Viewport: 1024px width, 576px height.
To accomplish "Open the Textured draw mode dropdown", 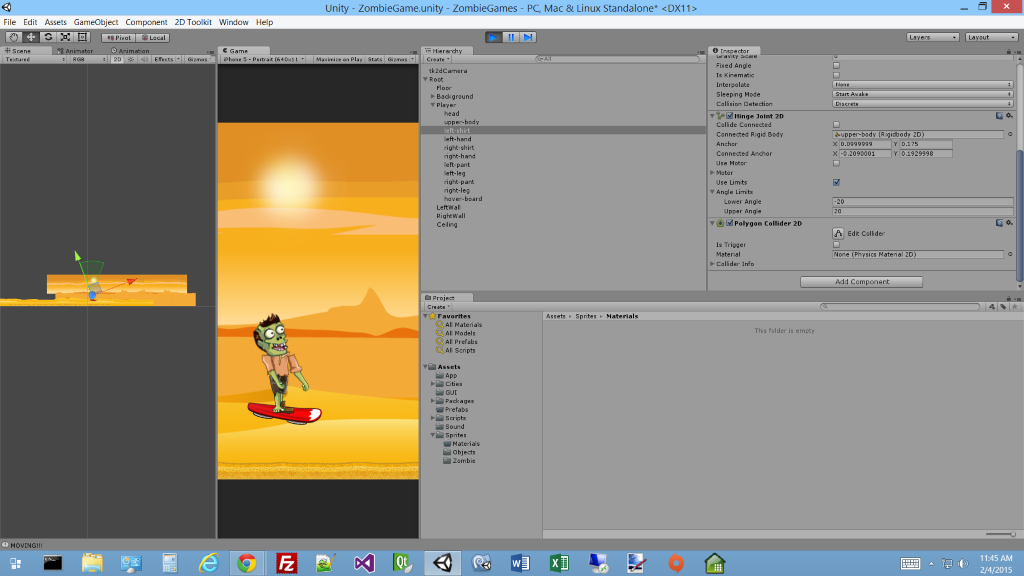I will pyautogui.click(x=35, y=59).
